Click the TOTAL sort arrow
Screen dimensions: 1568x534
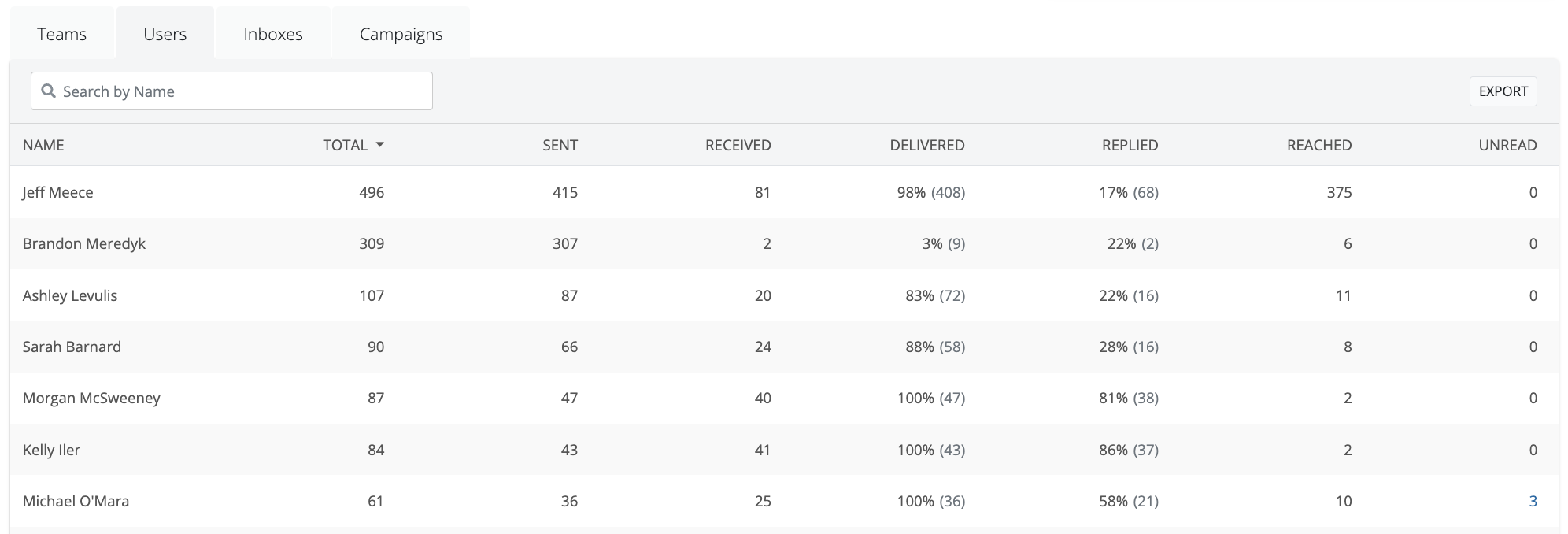pos(380,145)
